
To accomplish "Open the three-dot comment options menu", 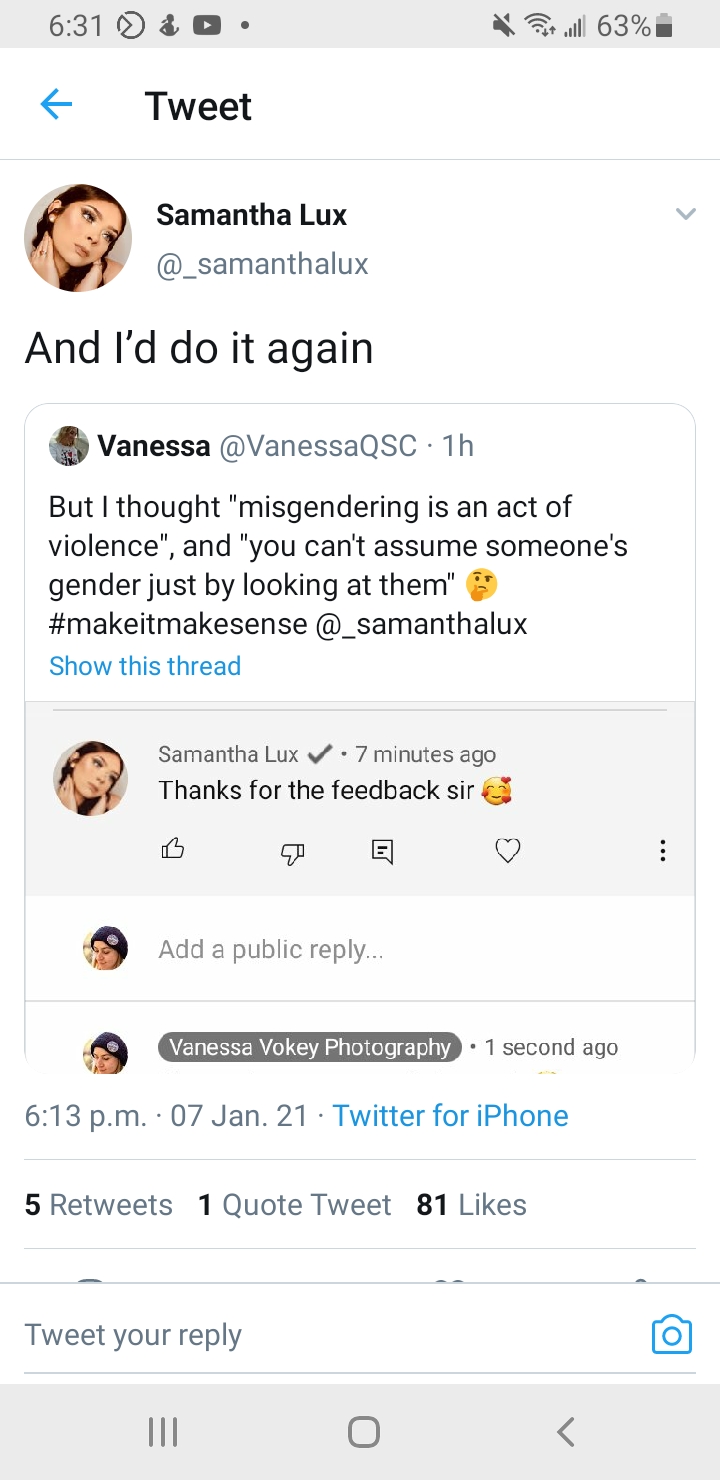I will tap(662, 851).
